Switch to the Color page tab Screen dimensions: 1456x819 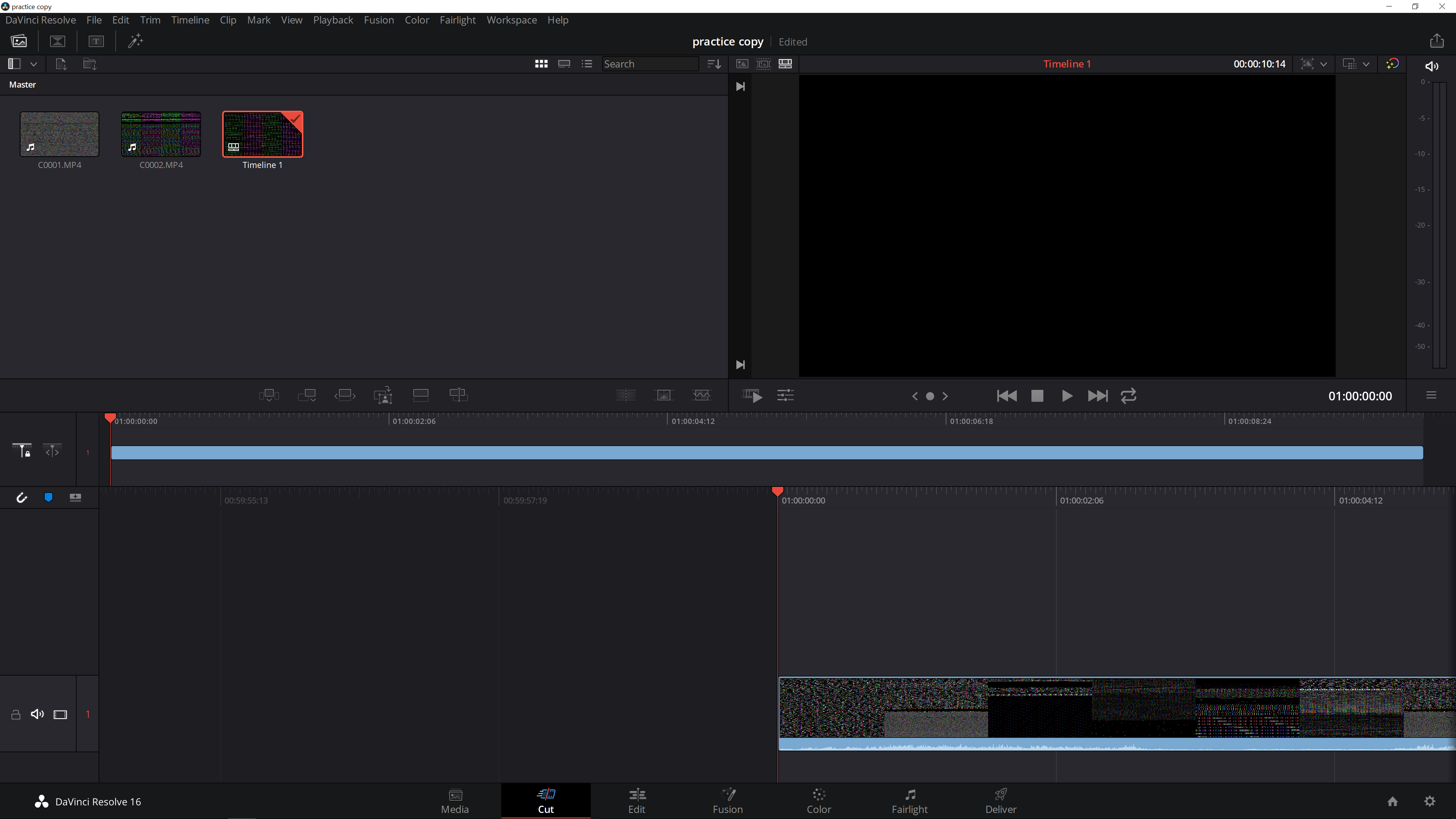pyautogui.click(x=819, y=801)
